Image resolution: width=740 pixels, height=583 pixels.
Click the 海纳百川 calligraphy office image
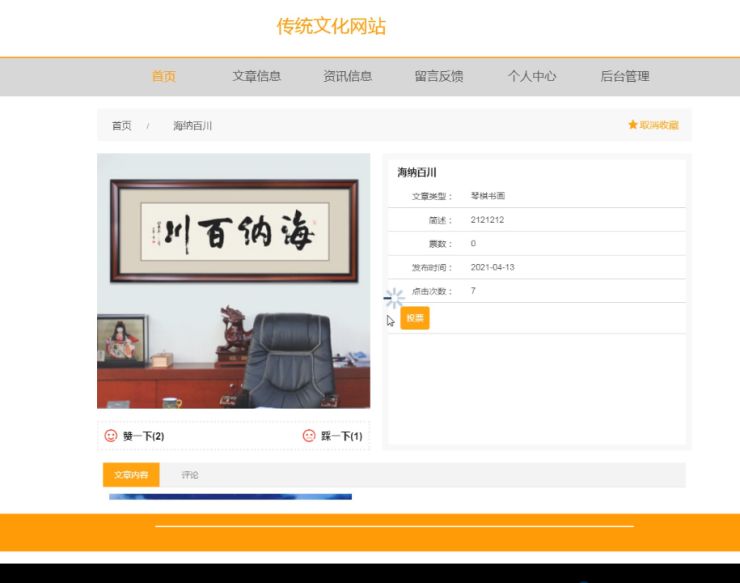click(x=234, y=281)
